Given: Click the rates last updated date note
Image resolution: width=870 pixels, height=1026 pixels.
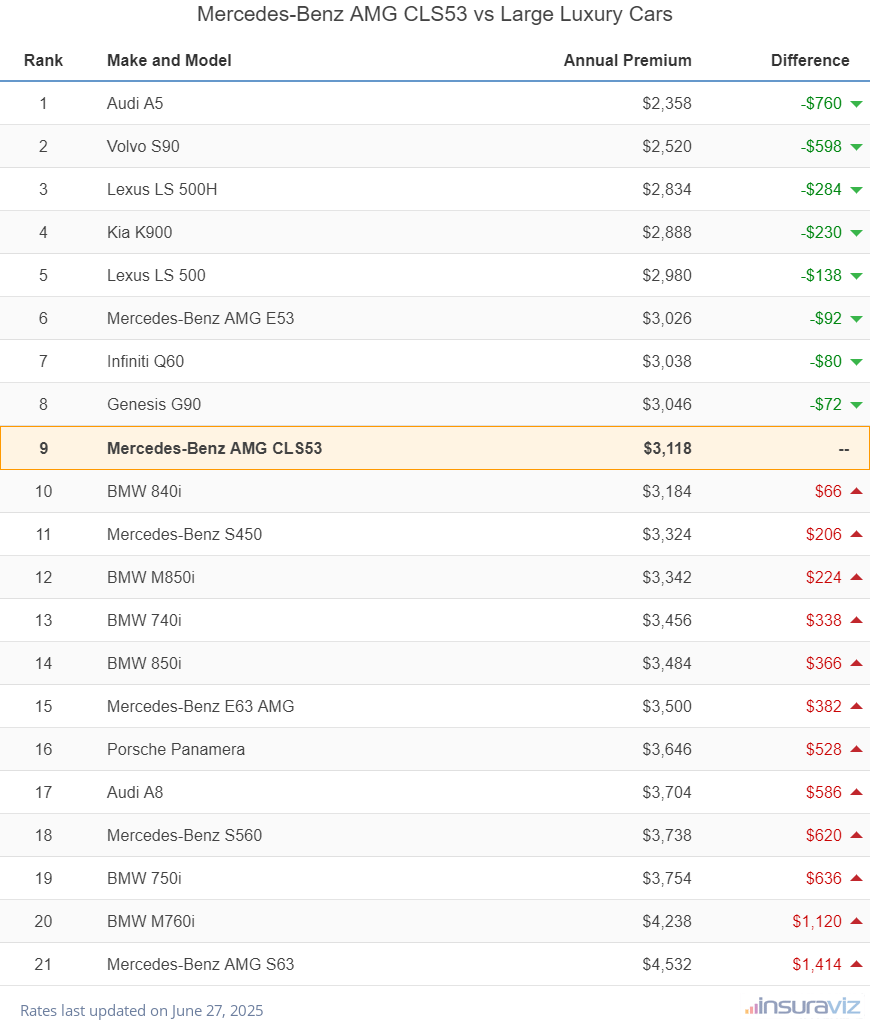Looking at the screenshot, I should coord(141,1010).
